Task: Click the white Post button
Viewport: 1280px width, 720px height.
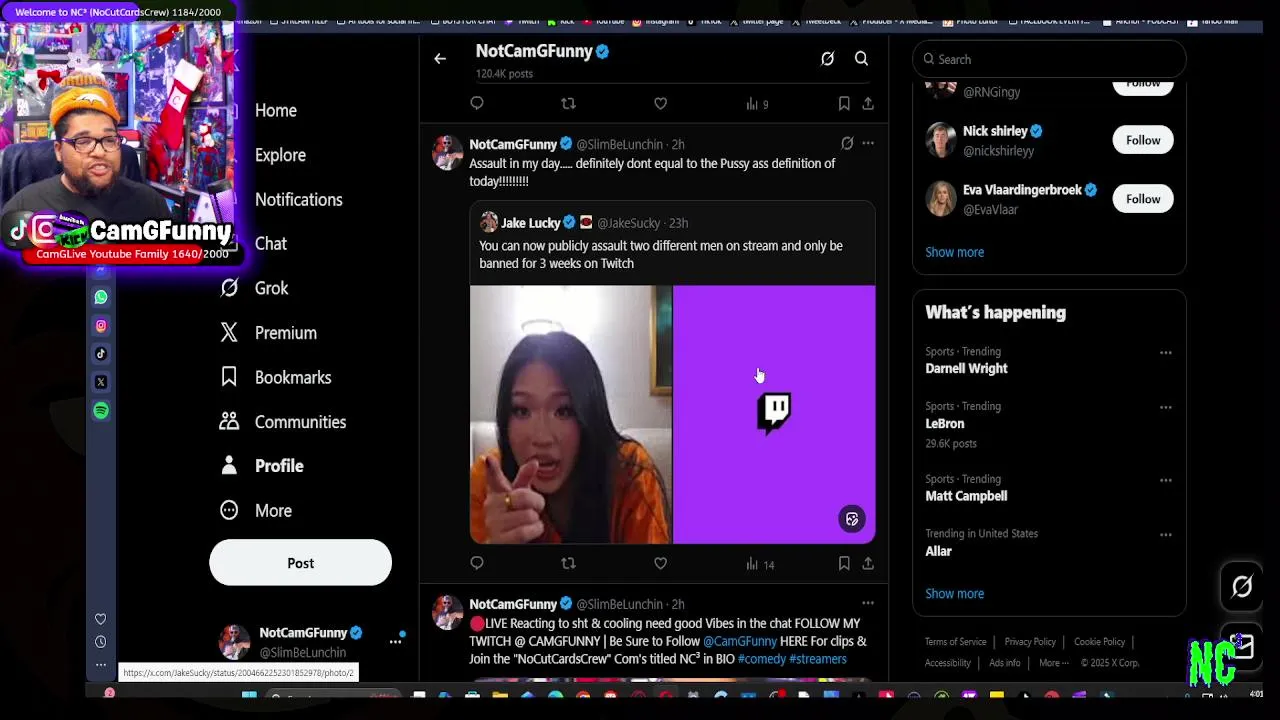Action: click(300, 563)
